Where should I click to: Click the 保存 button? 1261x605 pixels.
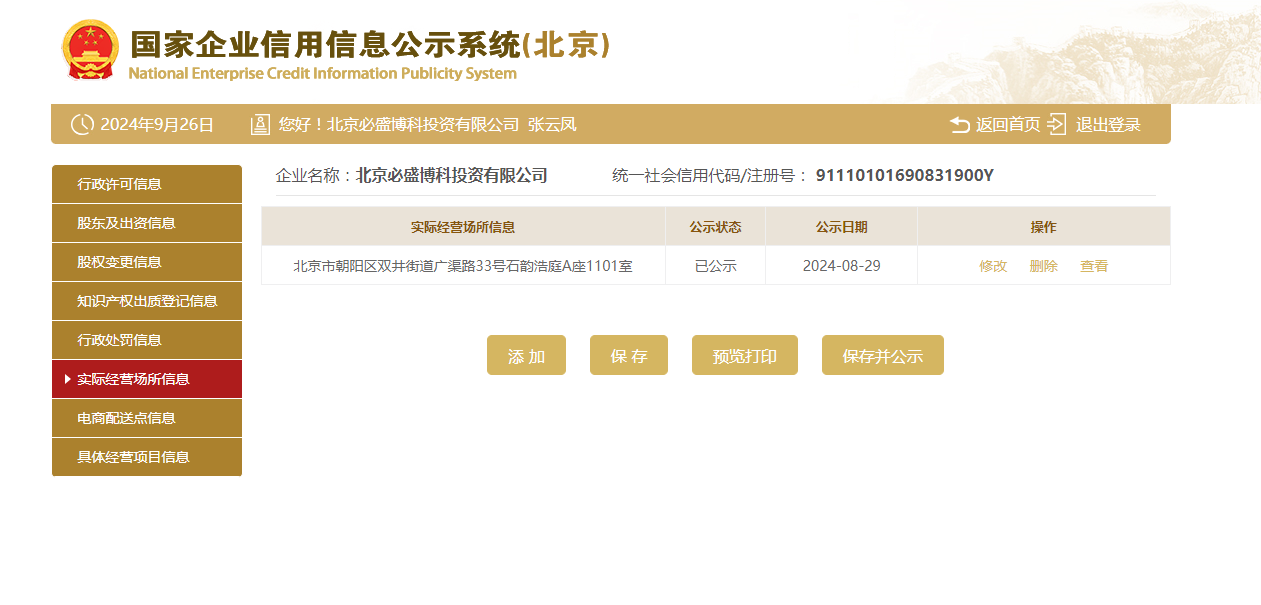click(629, 355)
